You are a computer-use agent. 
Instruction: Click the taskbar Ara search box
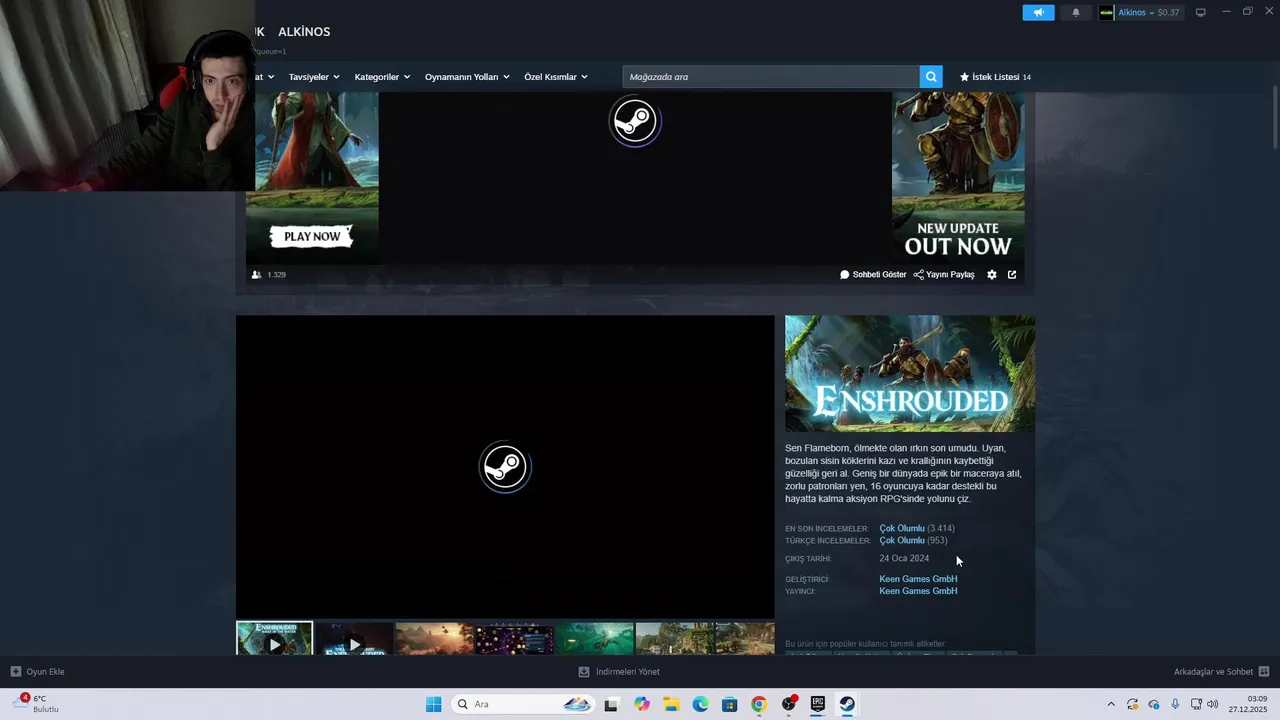click(x=523, y=704)
